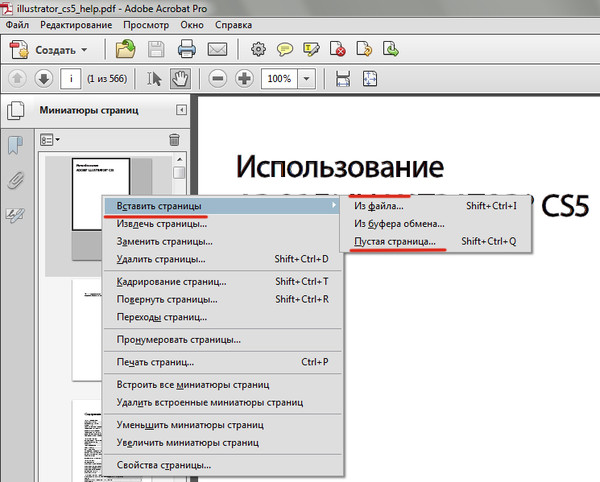Select Из файла... submenu item
Viewport: 600px width, 482px height.
pyautogui.click(x=436, y=206)
